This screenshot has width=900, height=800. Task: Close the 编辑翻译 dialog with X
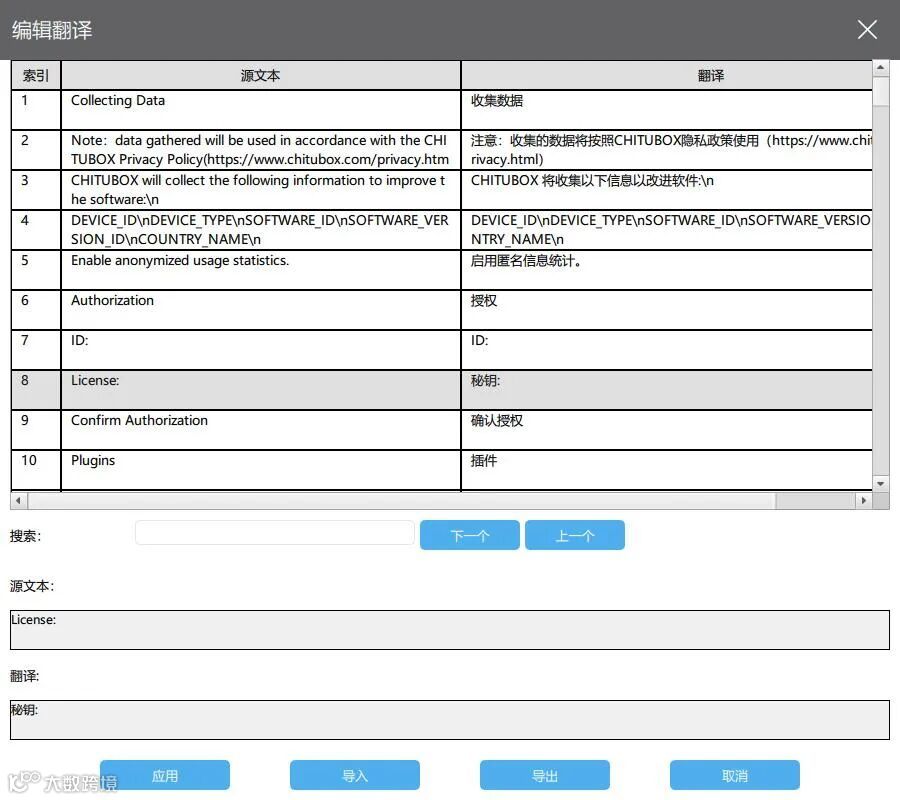pyautogui.click(x=867, y=29)
